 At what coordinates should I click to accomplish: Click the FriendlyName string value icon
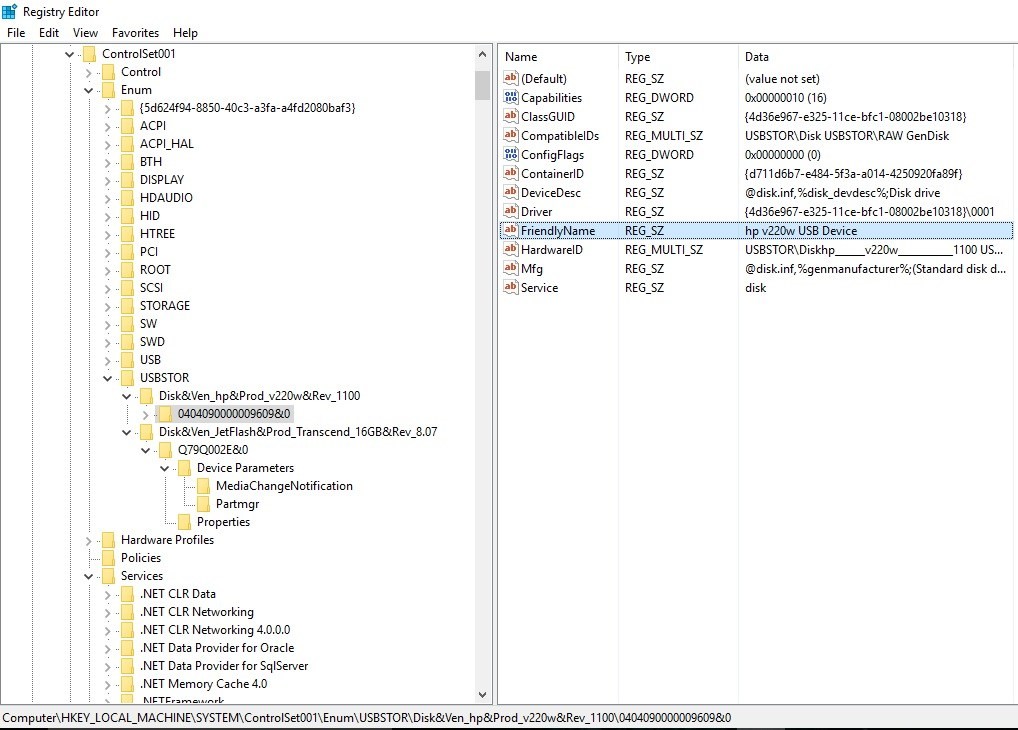[510, 231]
